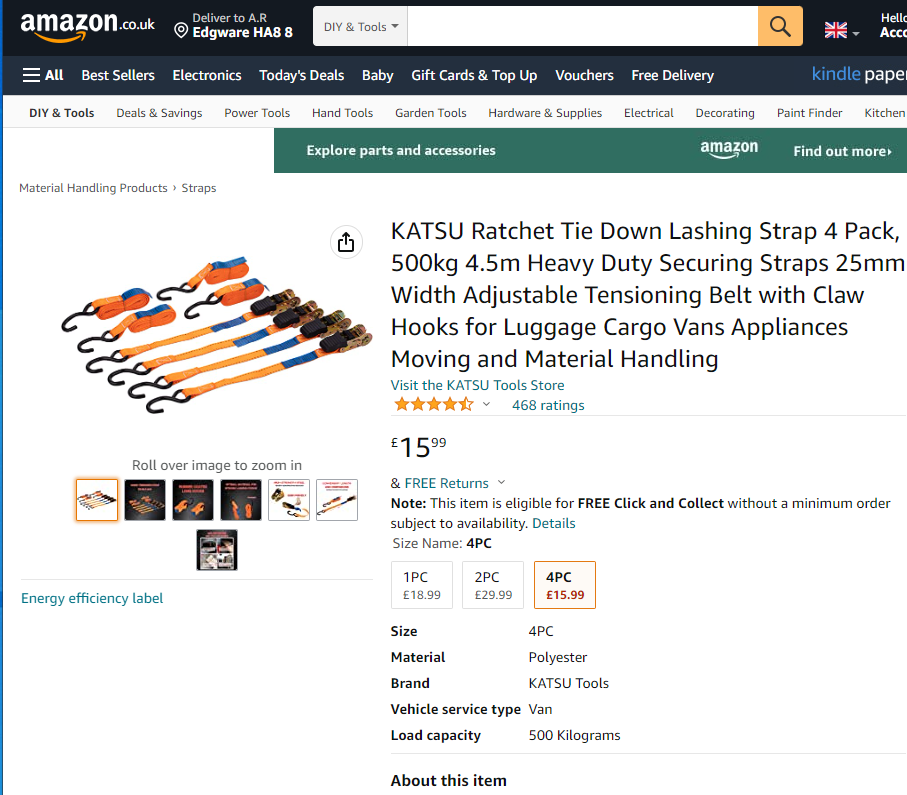Expand ratings breakdown arrow beside stars
907x795 pixels.
(487, 405)
